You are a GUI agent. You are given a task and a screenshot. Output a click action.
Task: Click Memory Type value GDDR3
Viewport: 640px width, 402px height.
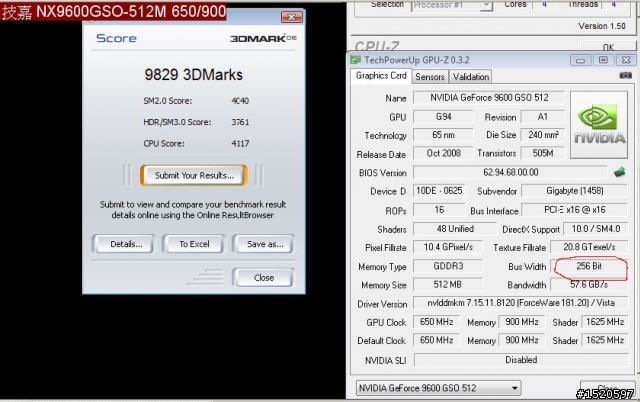pos(448,266)
